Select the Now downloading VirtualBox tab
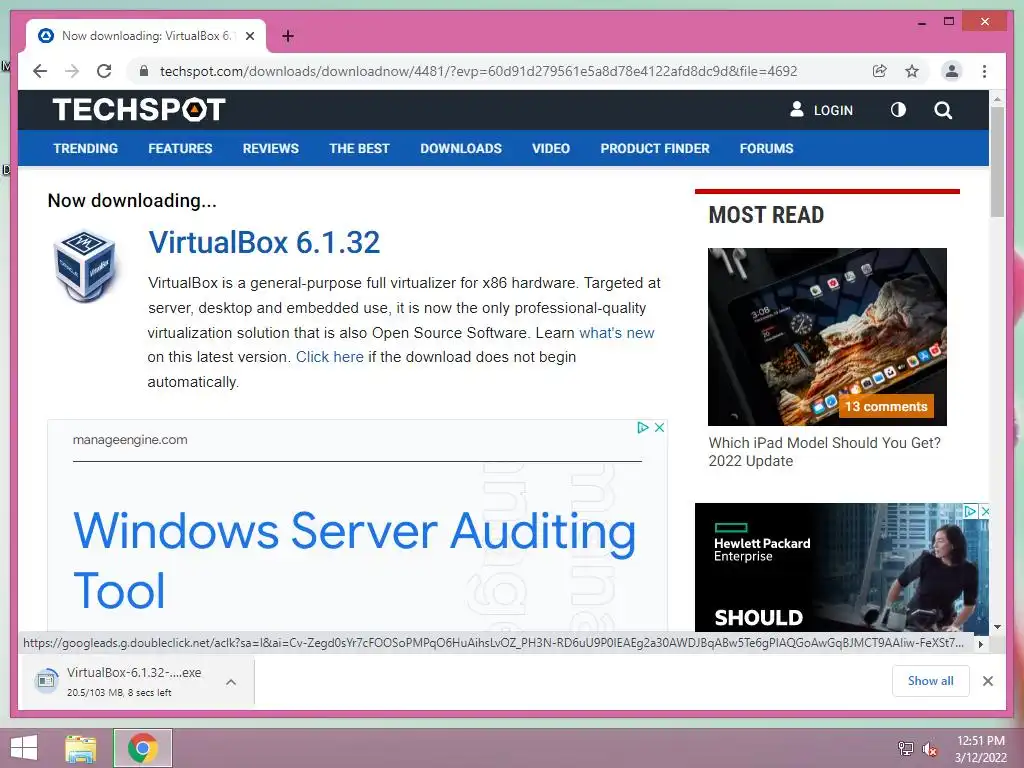The image size is (1024, 768). pyautogui.click(x=146, y=36)
